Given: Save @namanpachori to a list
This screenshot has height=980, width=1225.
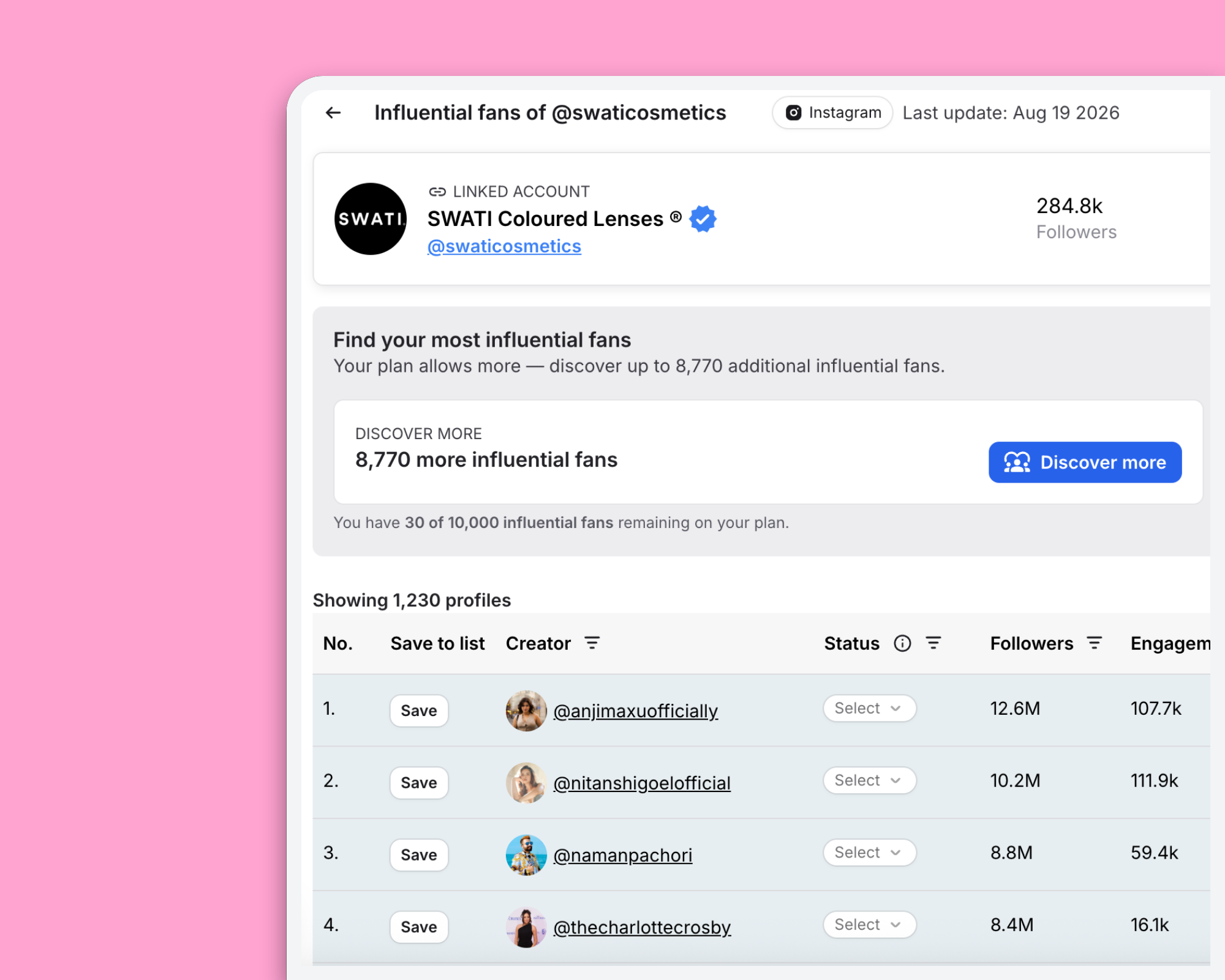Looking at the screenshot, I should (419, 855).
